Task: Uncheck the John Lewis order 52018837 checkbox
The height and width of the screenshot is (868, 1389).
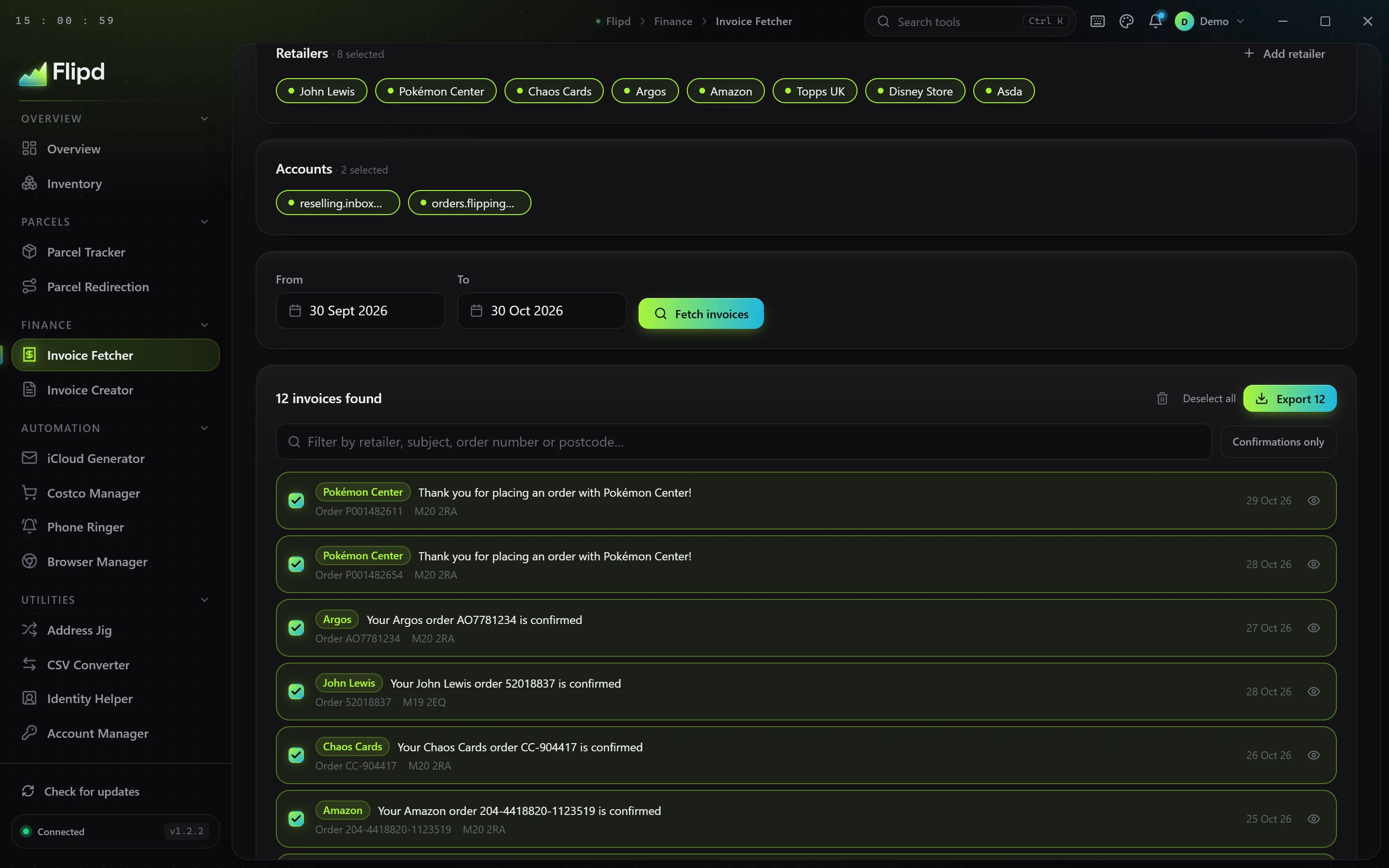Action: coord(296,692)
